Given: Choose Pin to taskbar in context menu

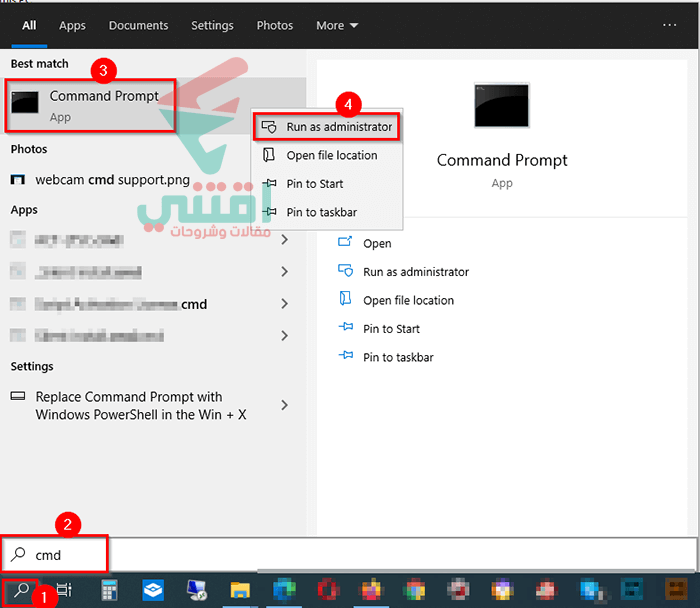Looking at the screenshot, I should (326, 212).
